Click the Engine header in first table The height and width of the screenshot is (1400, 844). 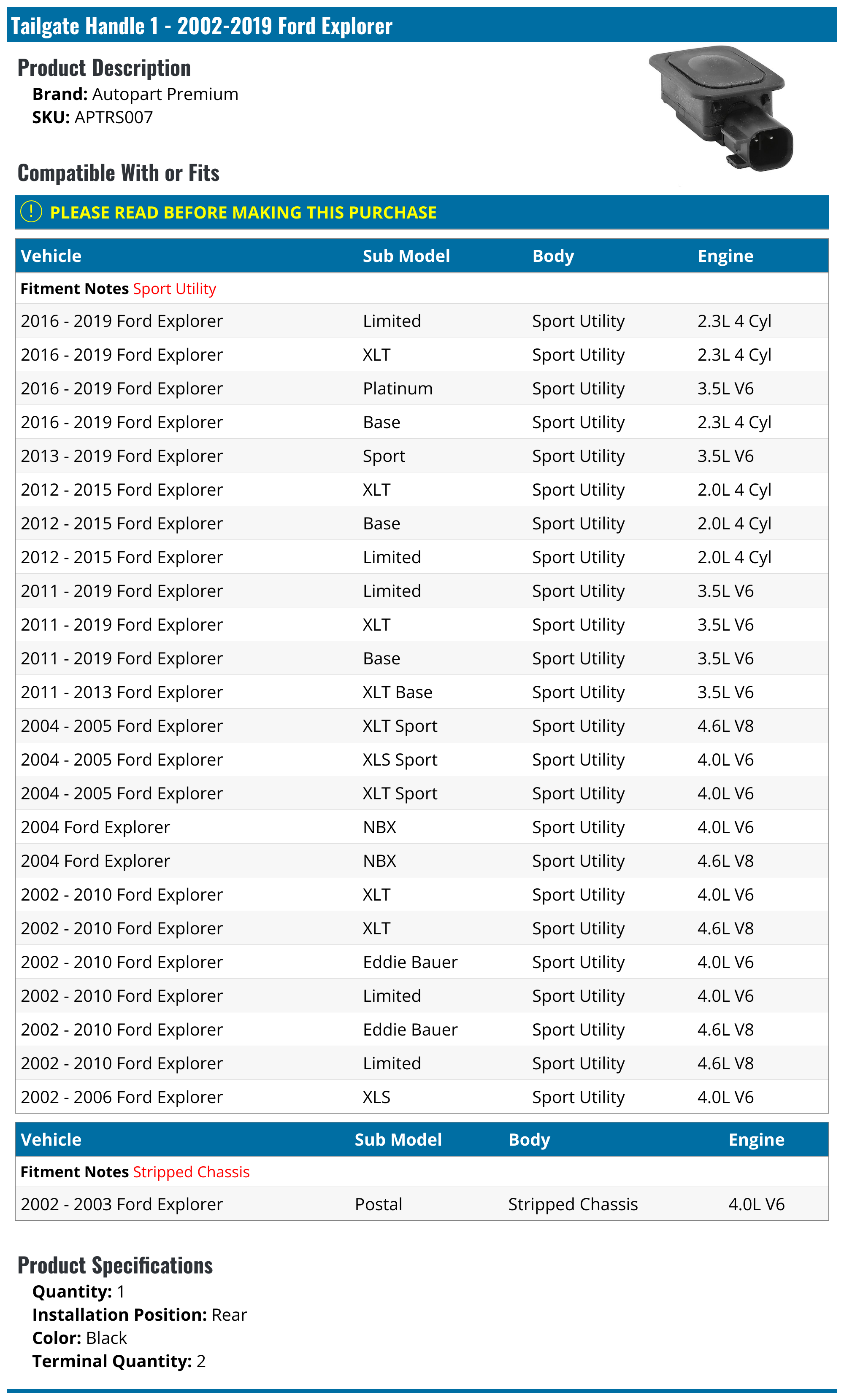pyautogui.click(x=725, y=256)
